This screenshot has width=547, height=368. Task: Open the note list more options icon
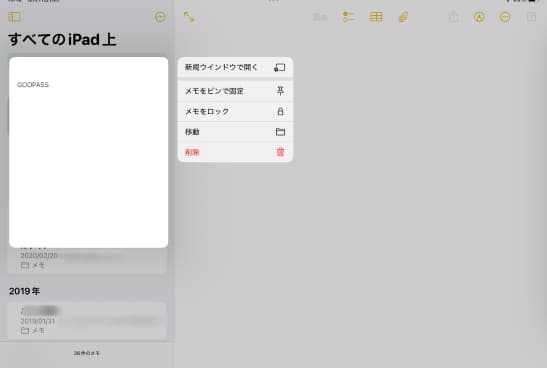pyautogui.click(x=160, y=17)
